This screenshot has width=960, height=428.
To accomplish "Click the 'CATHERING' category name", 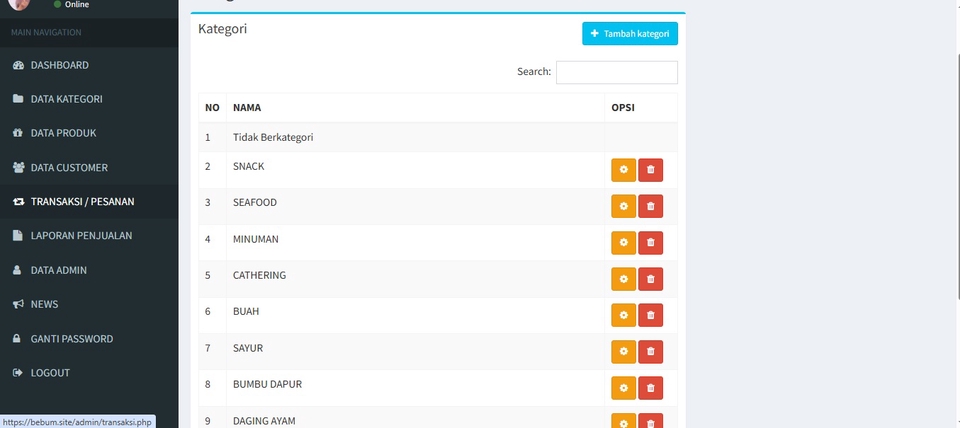I will pos(259,275).
